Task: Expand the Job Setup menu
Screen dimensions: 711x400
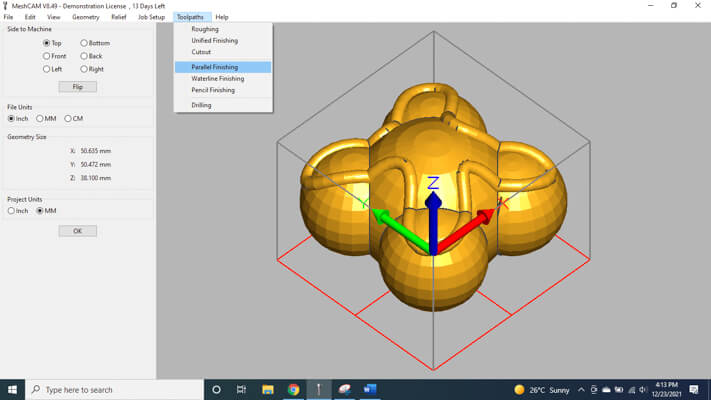Action: coord(151,17)
